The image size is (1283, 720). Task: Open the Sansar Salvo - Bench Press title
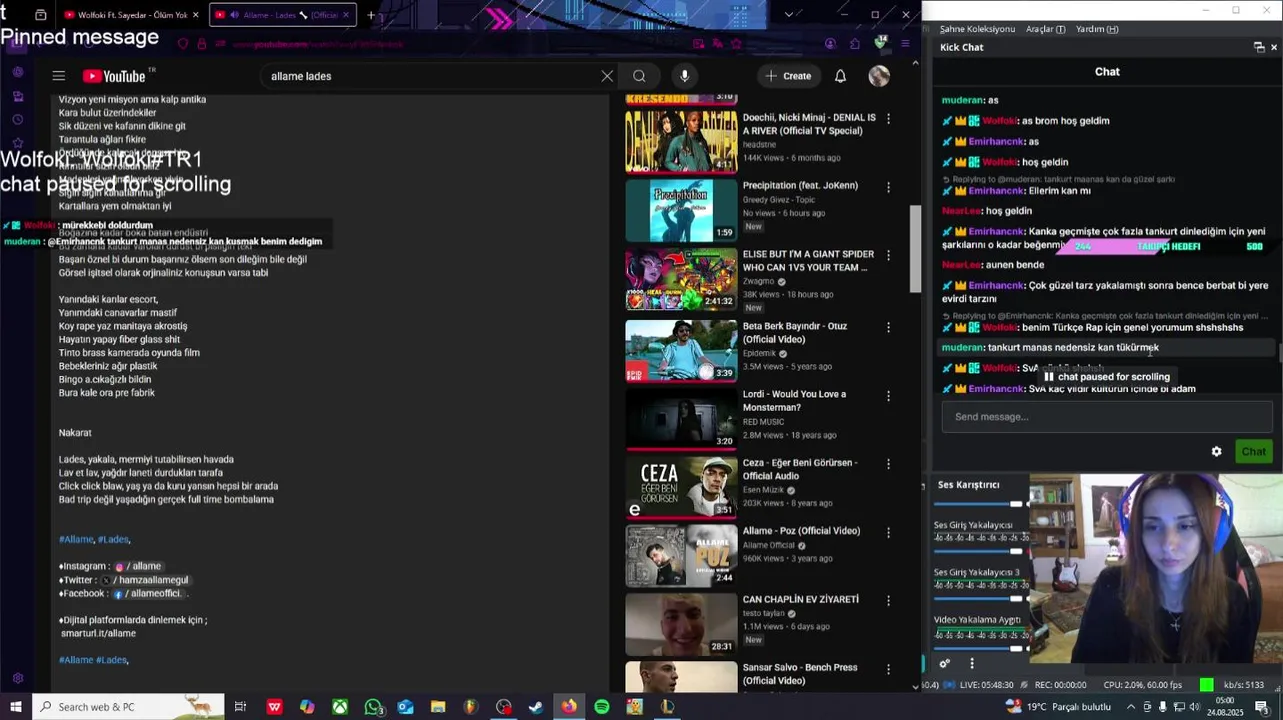click(x=800, y=674)
